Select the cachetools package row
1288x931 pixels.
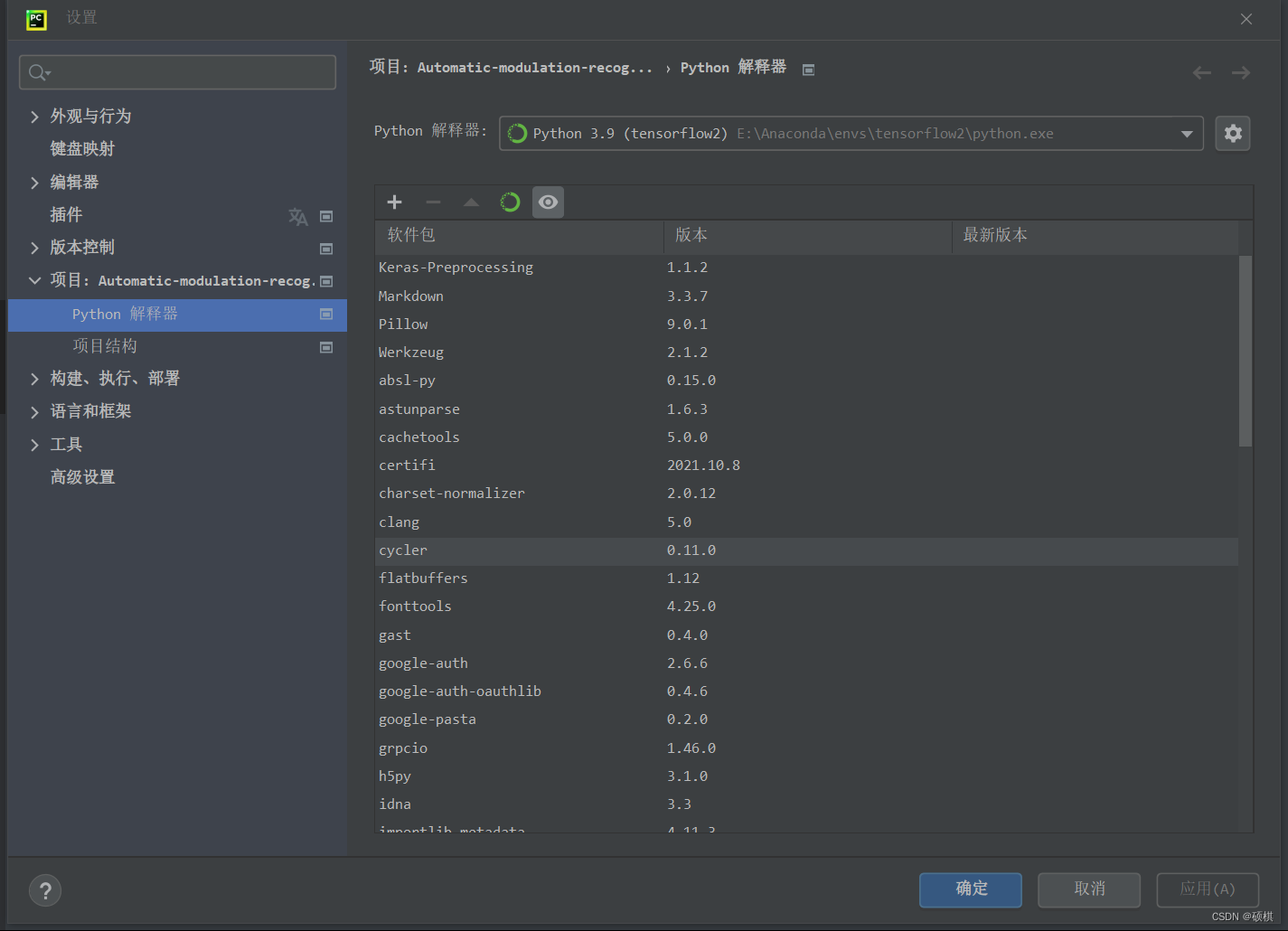pyautogui.click(x=807, y=437)
